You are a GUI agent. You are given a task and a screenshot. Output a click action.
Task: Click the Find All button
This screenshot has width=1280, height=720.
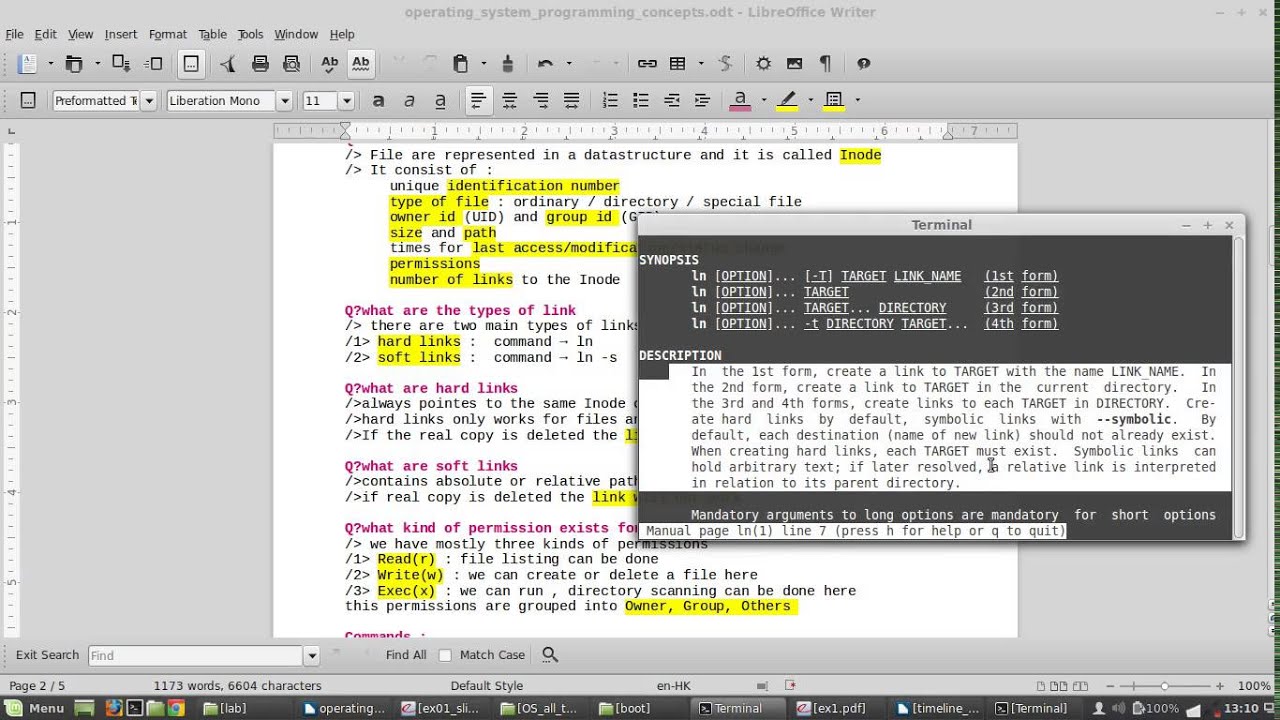pos(406,655)
